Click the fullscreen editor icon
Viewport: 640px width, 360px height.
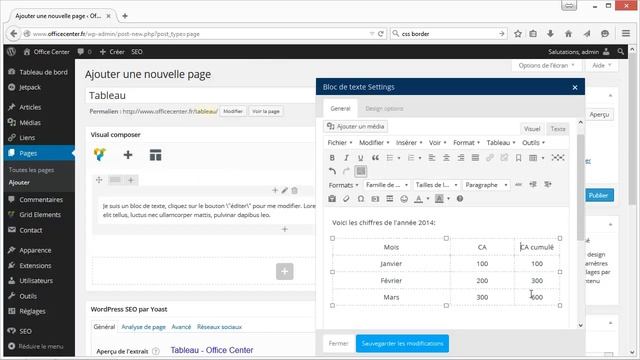(x=558, y=158)
